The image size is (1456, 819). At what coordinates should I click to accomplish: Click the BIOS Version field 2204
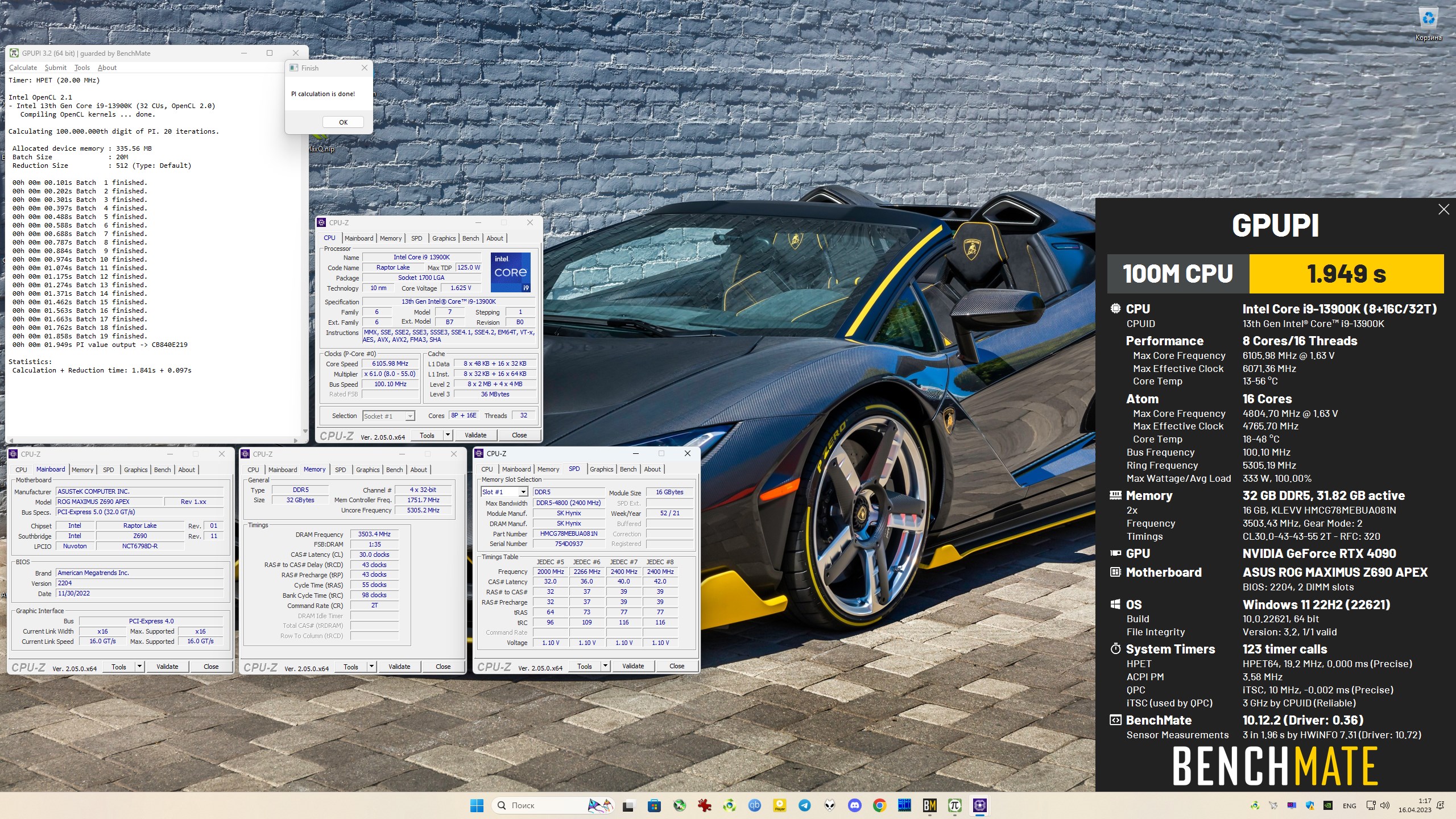point(139,584)
